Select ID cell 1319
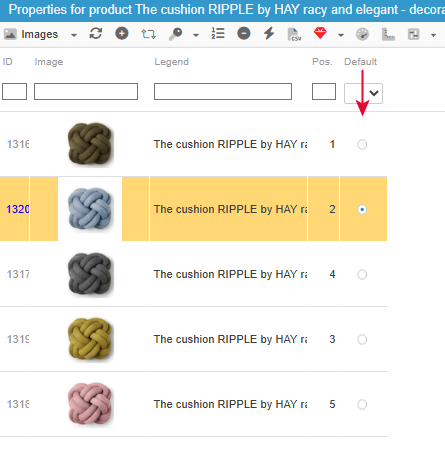Viewport: 445px width, 453px height. click(x=18, y=339)
